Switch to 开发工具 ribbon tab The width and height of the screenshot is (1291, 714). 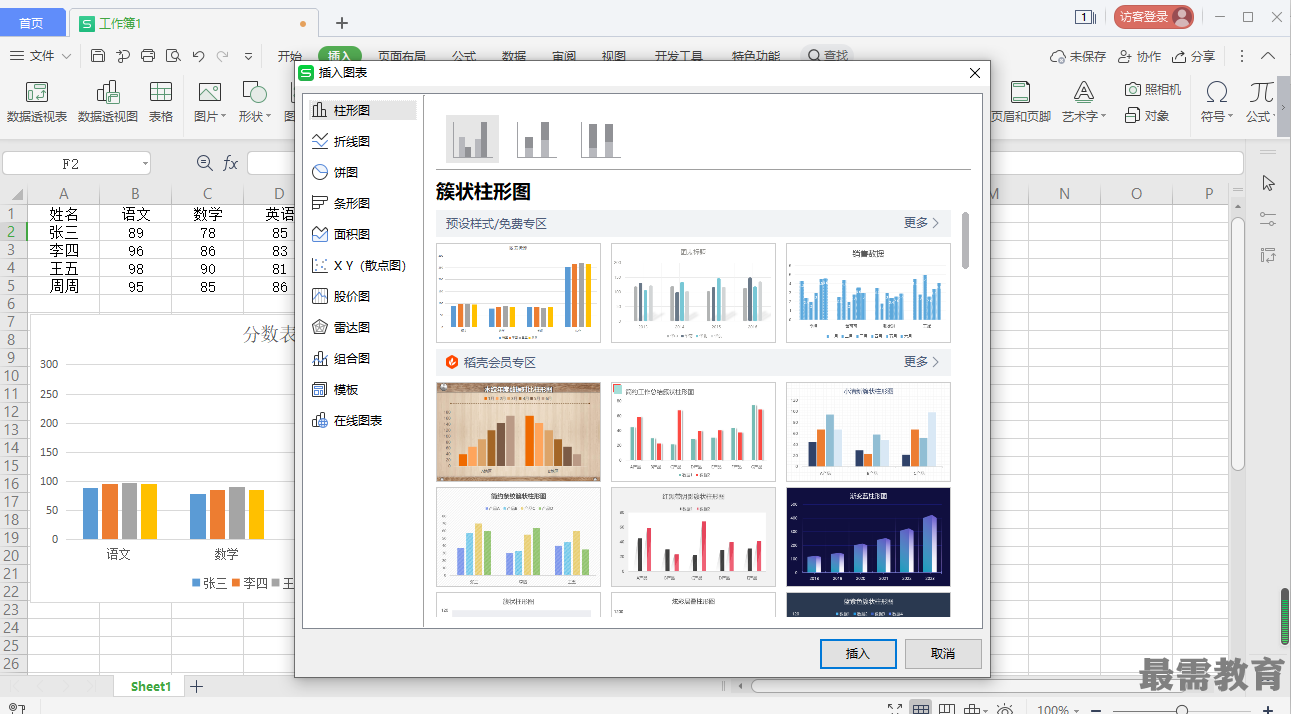click(x=679, y=56)
